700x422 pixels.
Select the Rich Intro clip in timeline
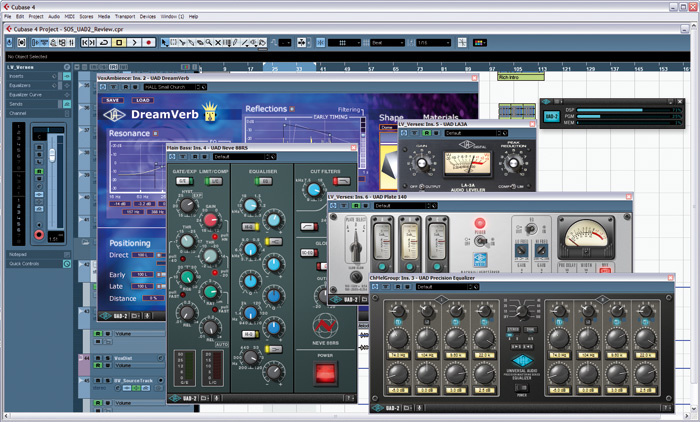tap(520, 77)
